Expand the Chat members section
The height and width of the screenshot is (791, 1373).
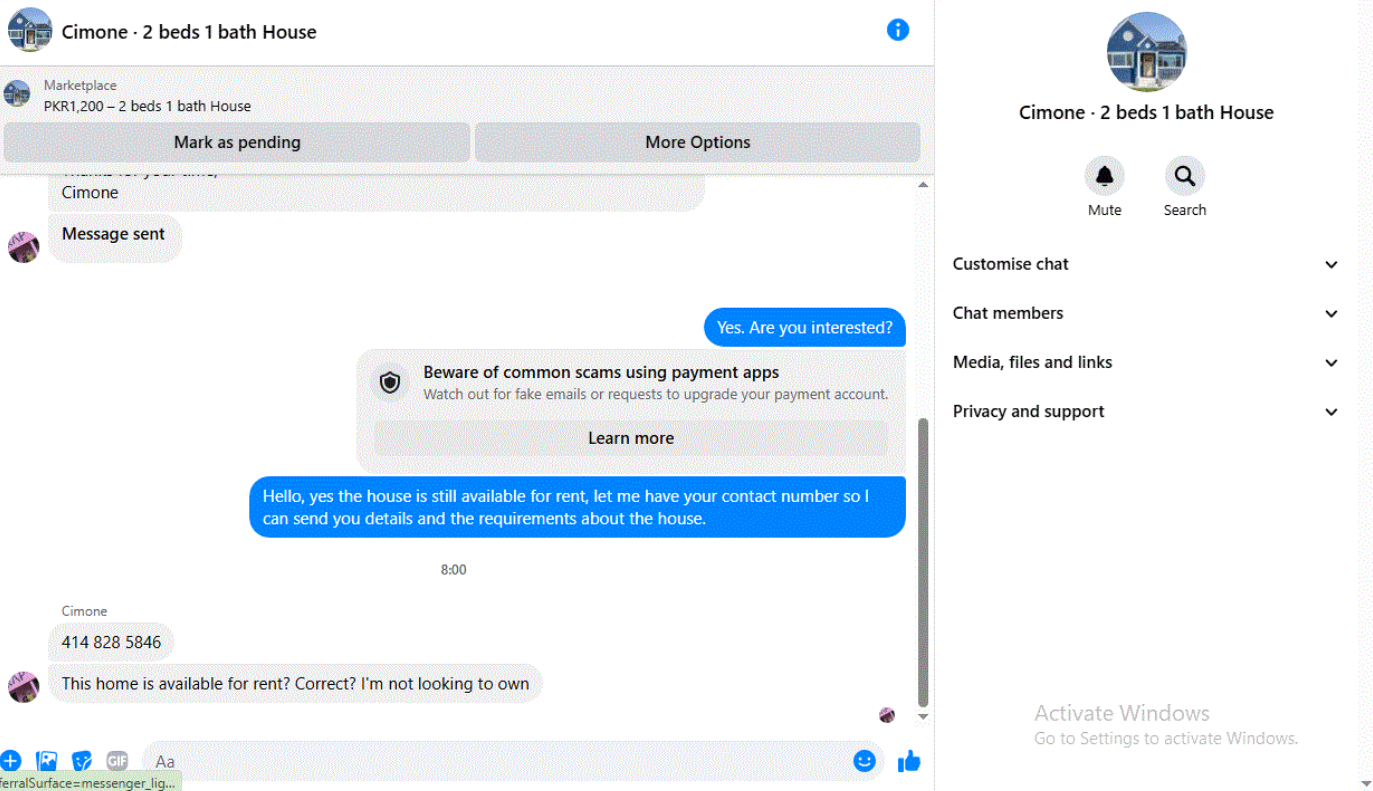pos(1145,313)
